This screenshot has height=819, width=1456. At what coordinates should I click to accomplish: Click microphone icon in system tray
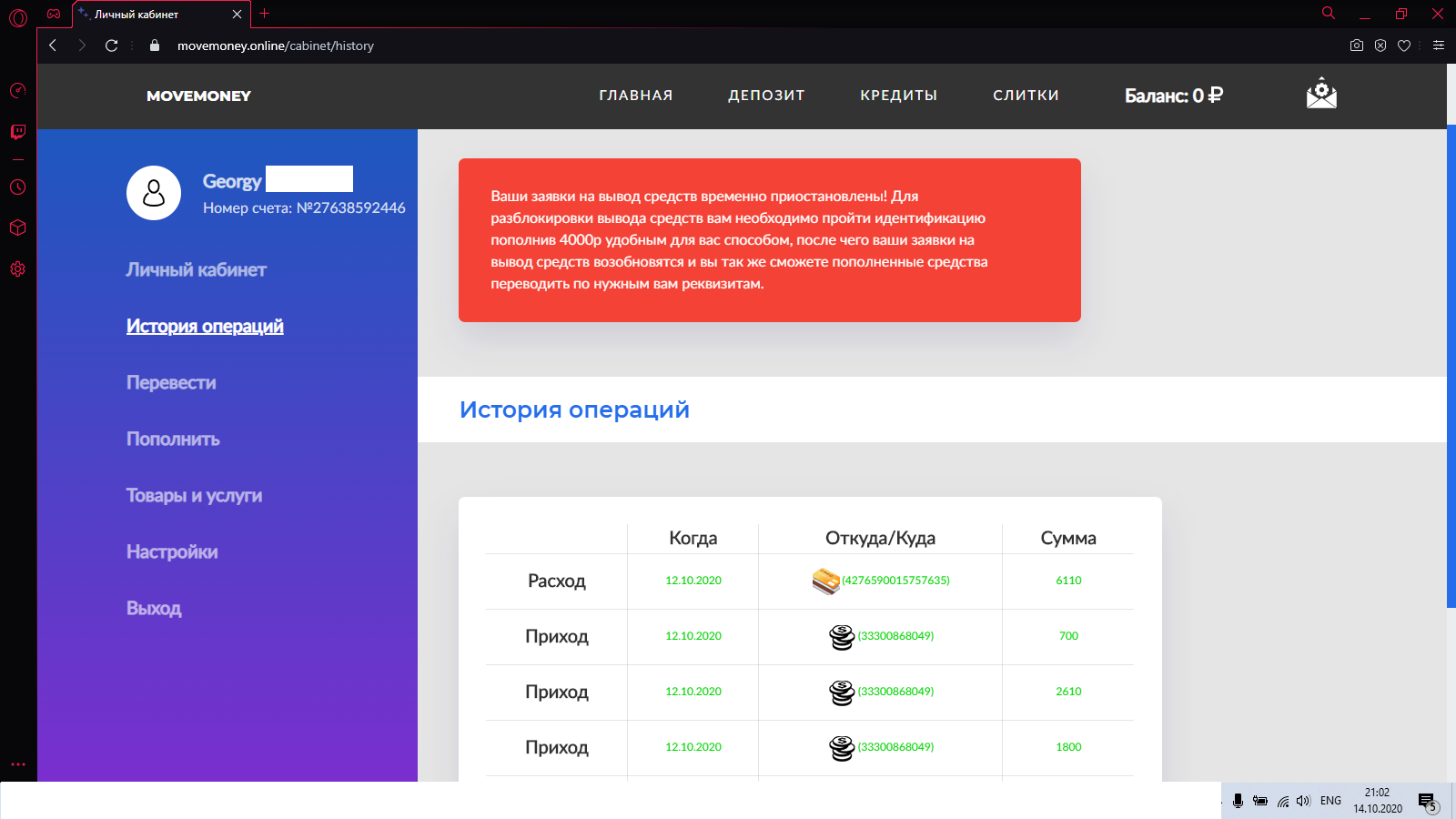coord(1238,801)
